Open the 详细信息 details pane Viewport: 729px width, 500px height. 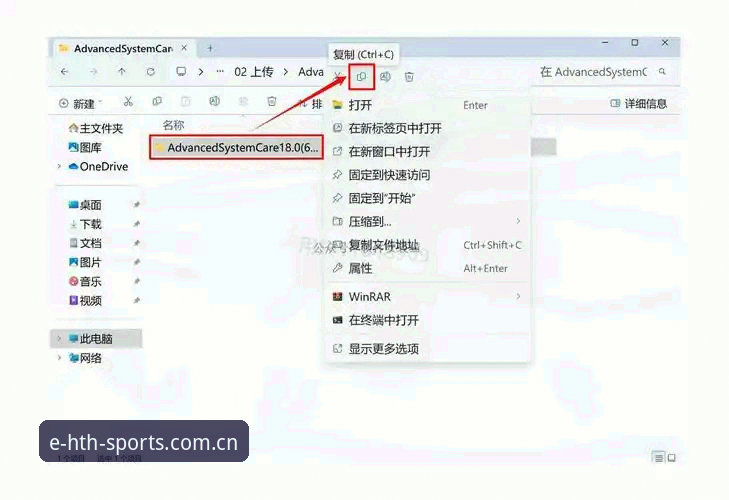point(638,103)
